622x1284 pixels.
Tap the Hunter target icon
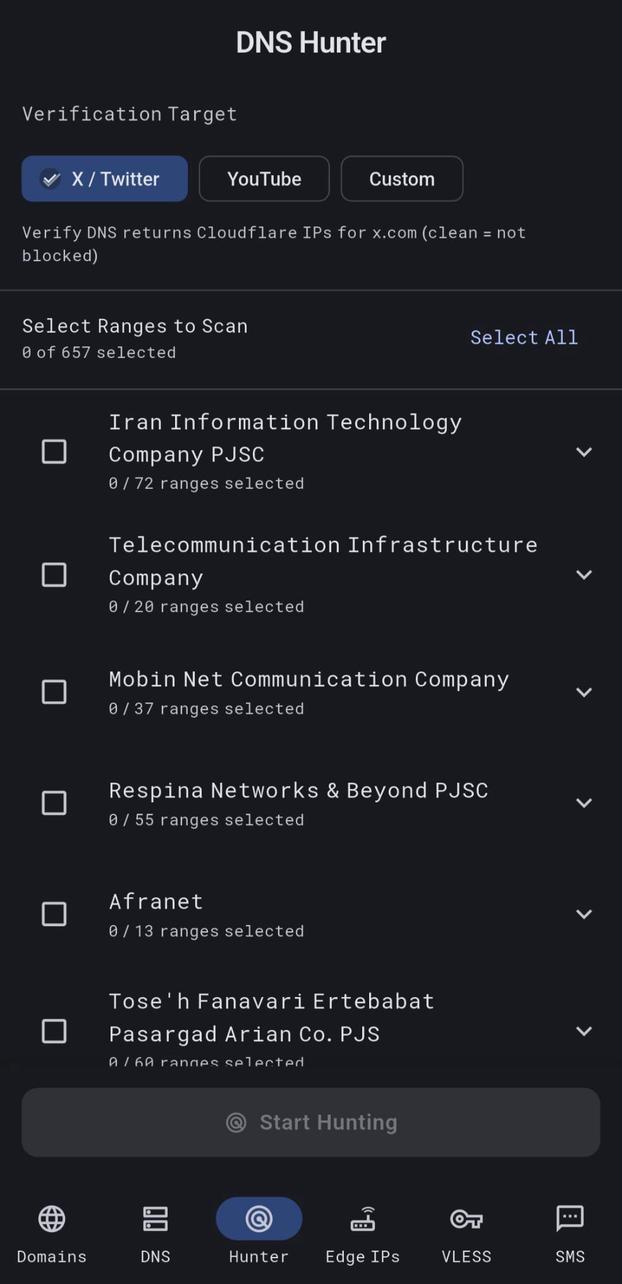pyautogui.click(x=258, y=1218)
